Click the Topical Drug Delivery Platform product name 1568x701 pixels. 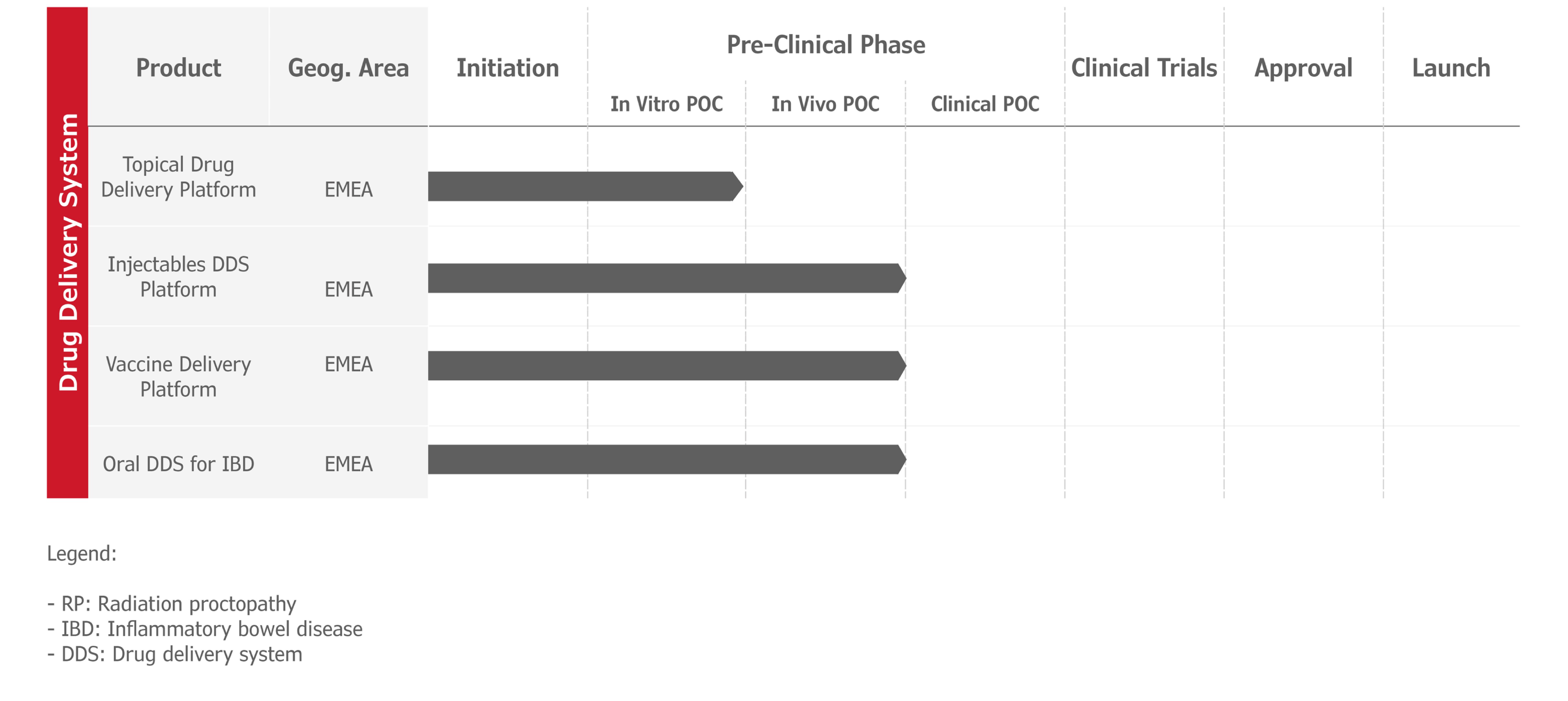point(178,177)
